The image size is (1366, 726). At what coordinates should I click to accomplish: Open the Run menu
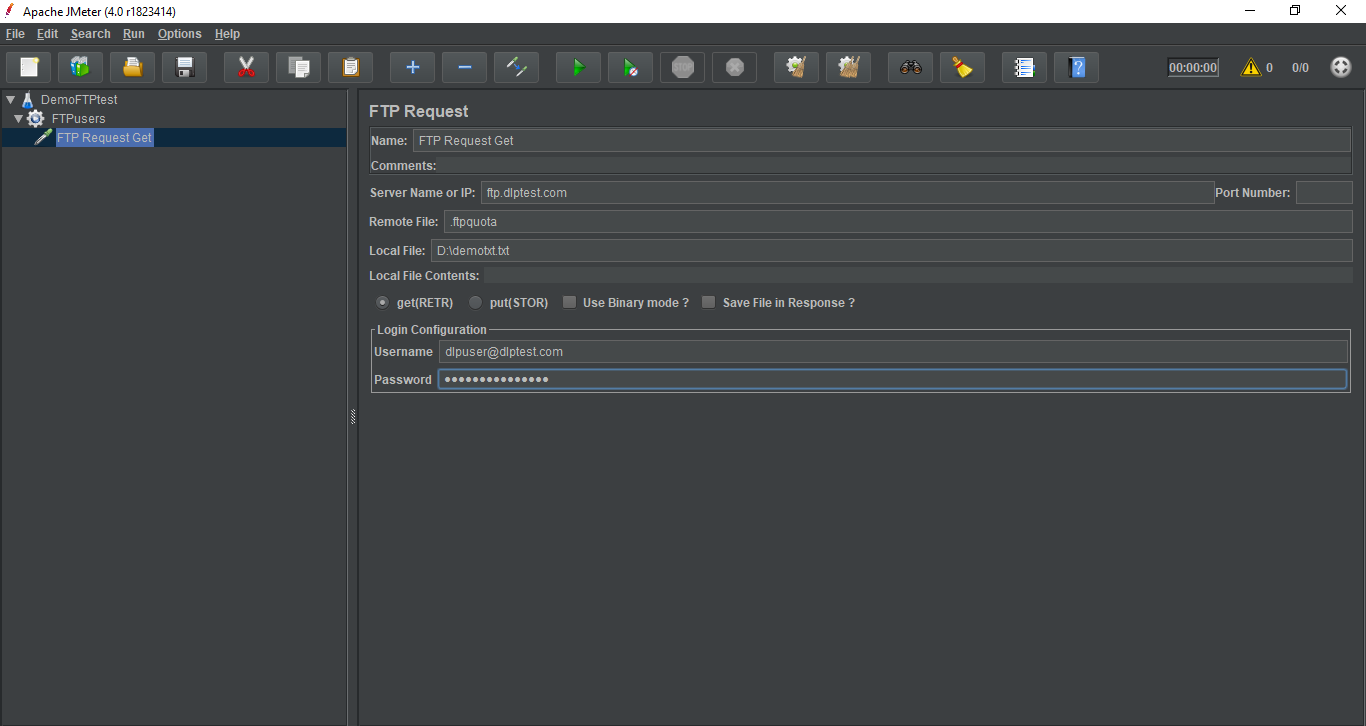(134, 34)
